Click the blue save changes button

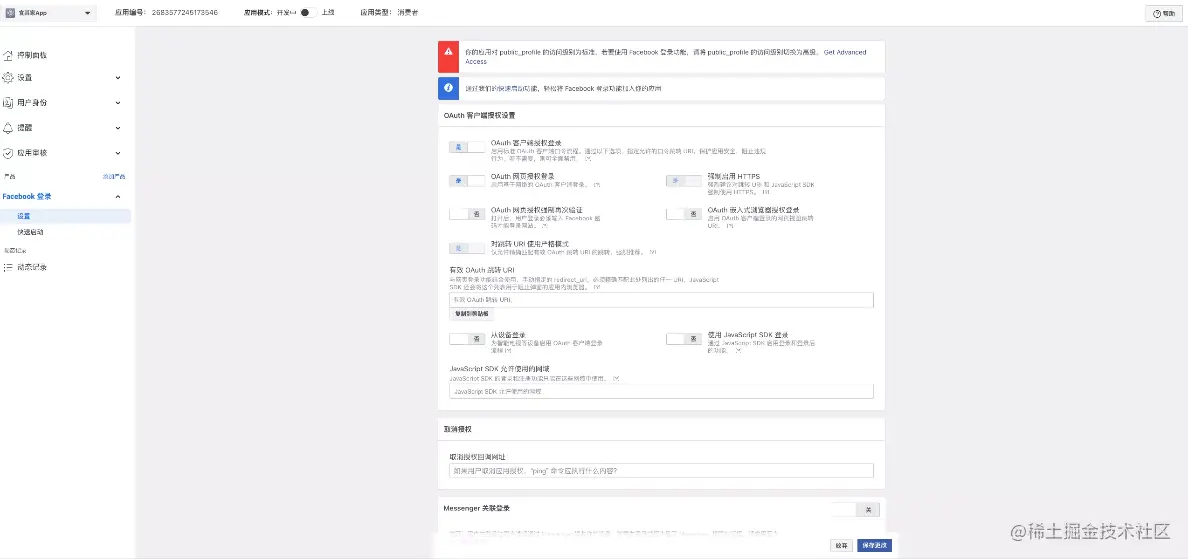[874, 545]
